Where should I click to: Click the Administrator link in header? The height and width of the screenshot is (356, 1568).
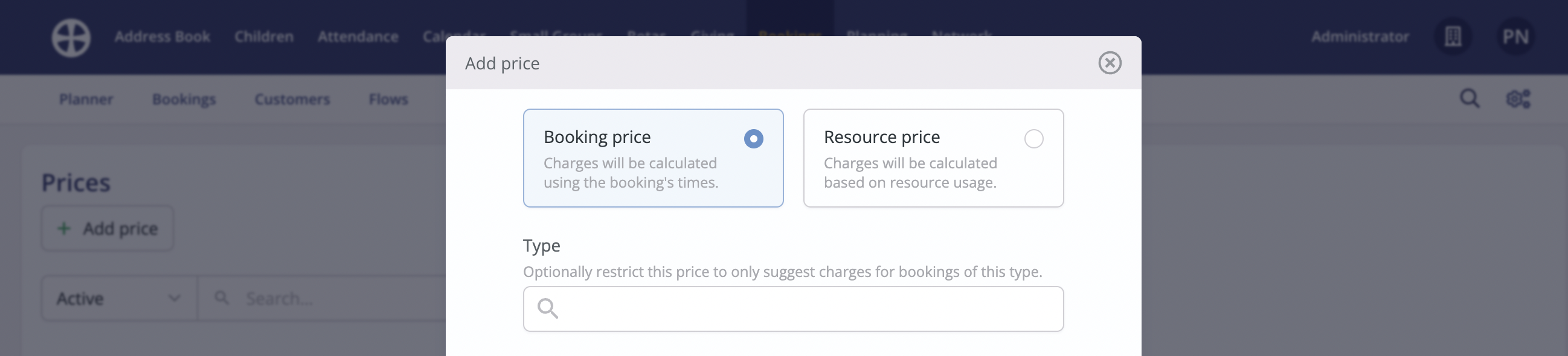click(1360, 37)
